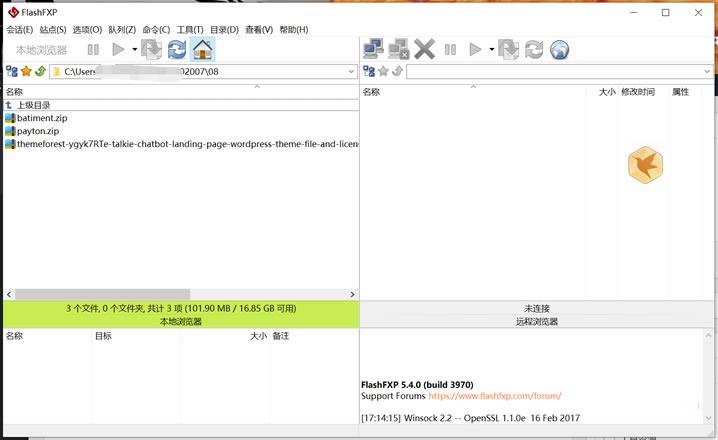
Task: Click the local horizontal scrollbar left arrow
Action: 9,294
